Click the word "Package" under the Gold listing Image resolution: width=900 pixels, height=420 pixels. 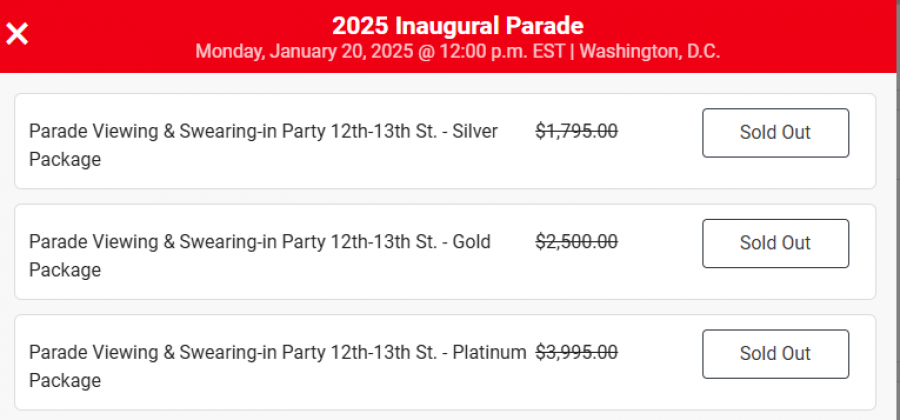[65, 271]
